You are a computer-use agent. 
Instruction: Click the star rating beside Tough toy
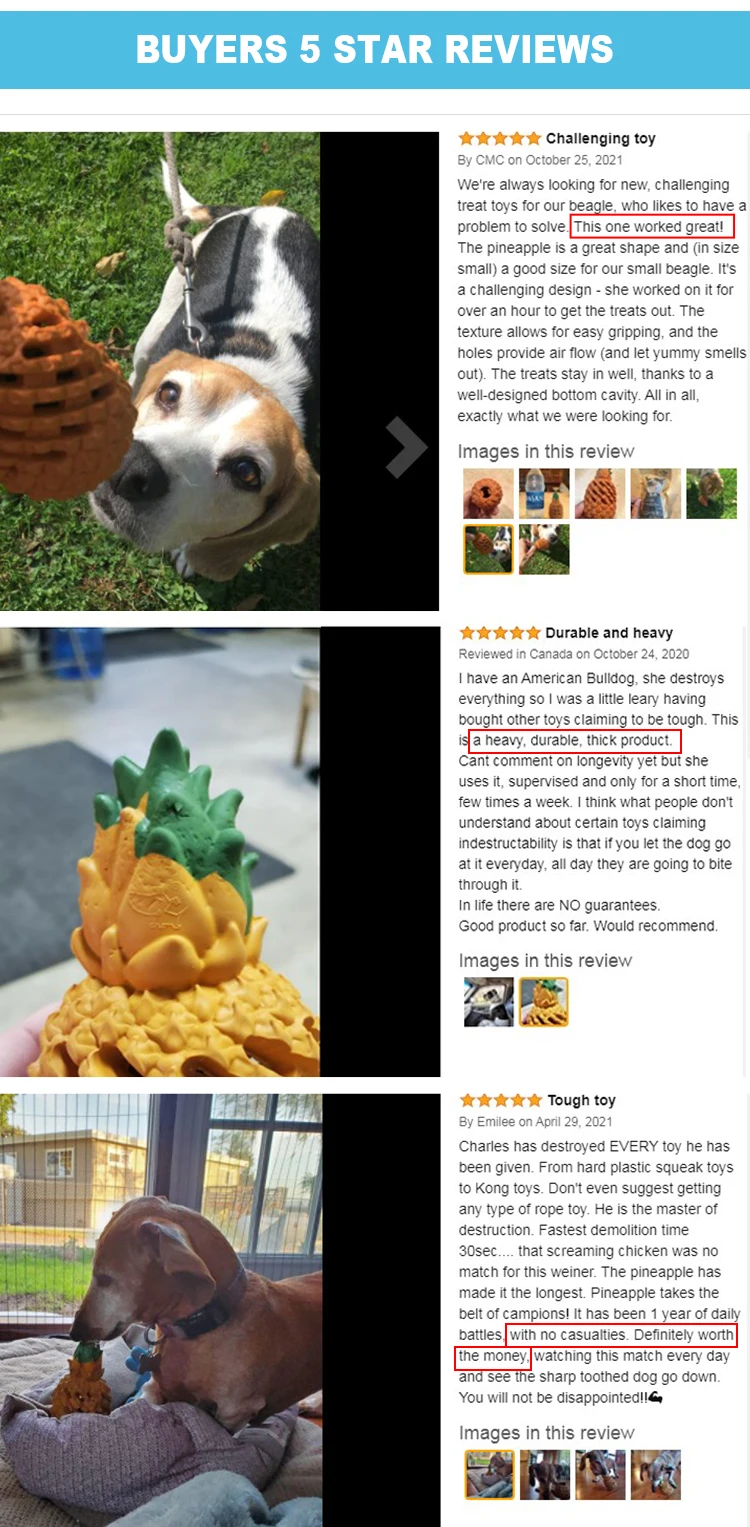click(500, 1100)
